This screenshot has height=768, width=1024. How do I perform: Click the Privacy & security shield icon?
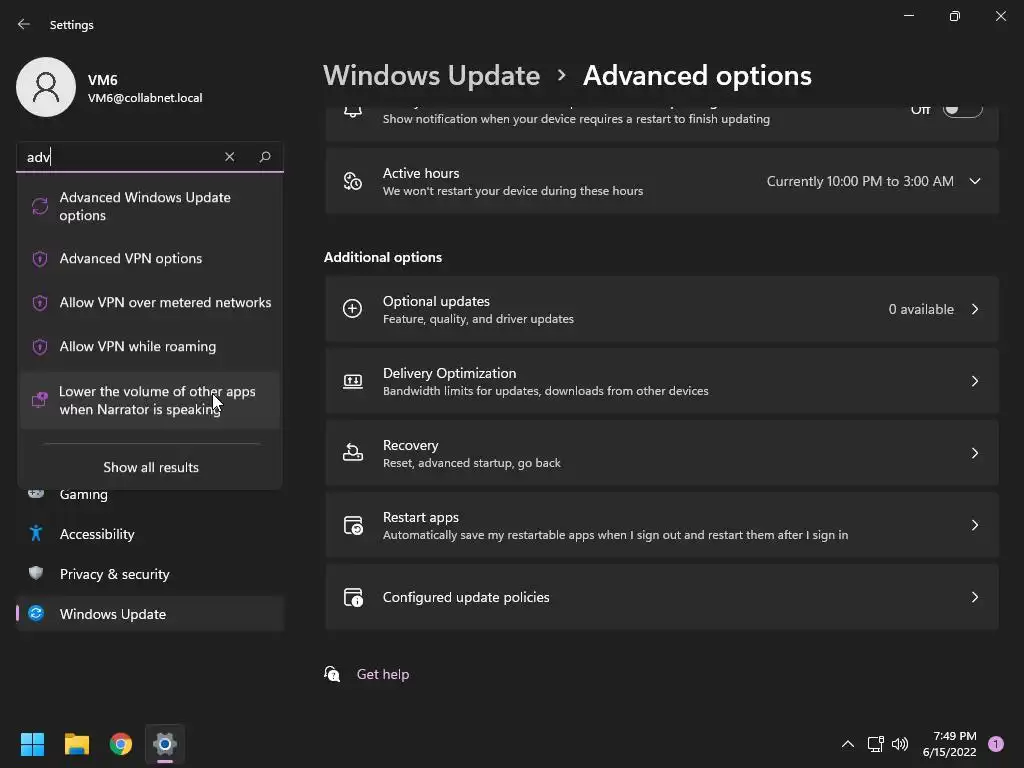point(36,573)
